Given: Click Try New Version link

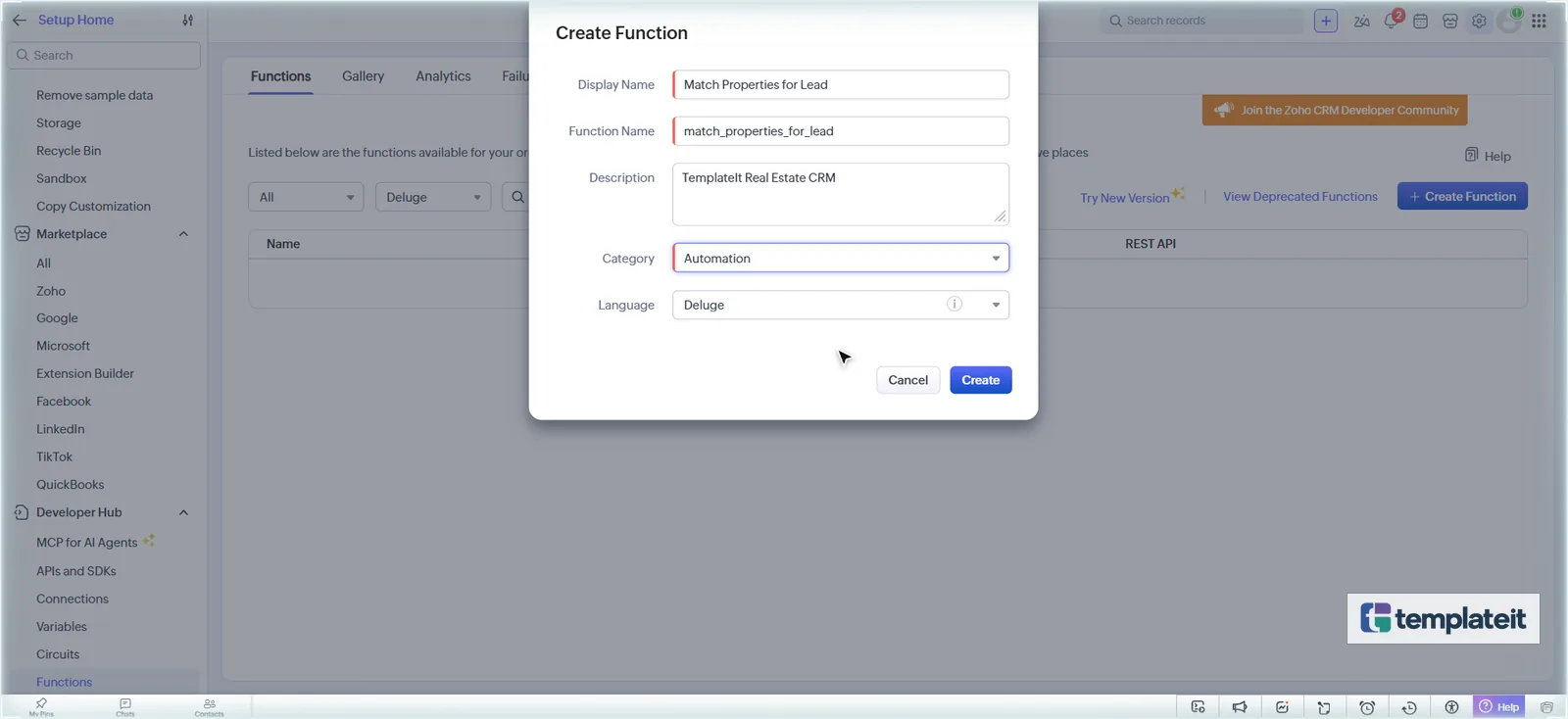Looking at the screenshot, I should click(x=1125, y=198).
